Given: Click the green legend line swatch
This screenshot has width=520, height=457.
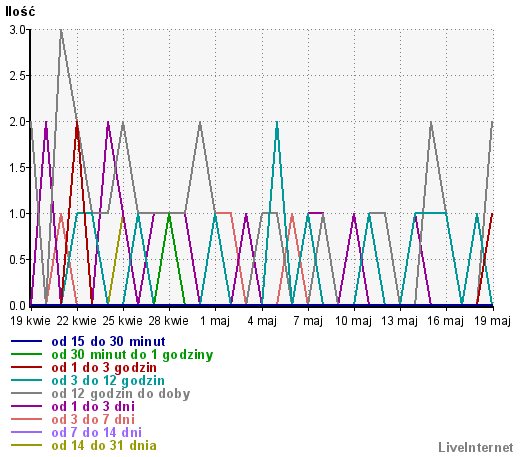Looking at the screenshot, I should [26, 354].
